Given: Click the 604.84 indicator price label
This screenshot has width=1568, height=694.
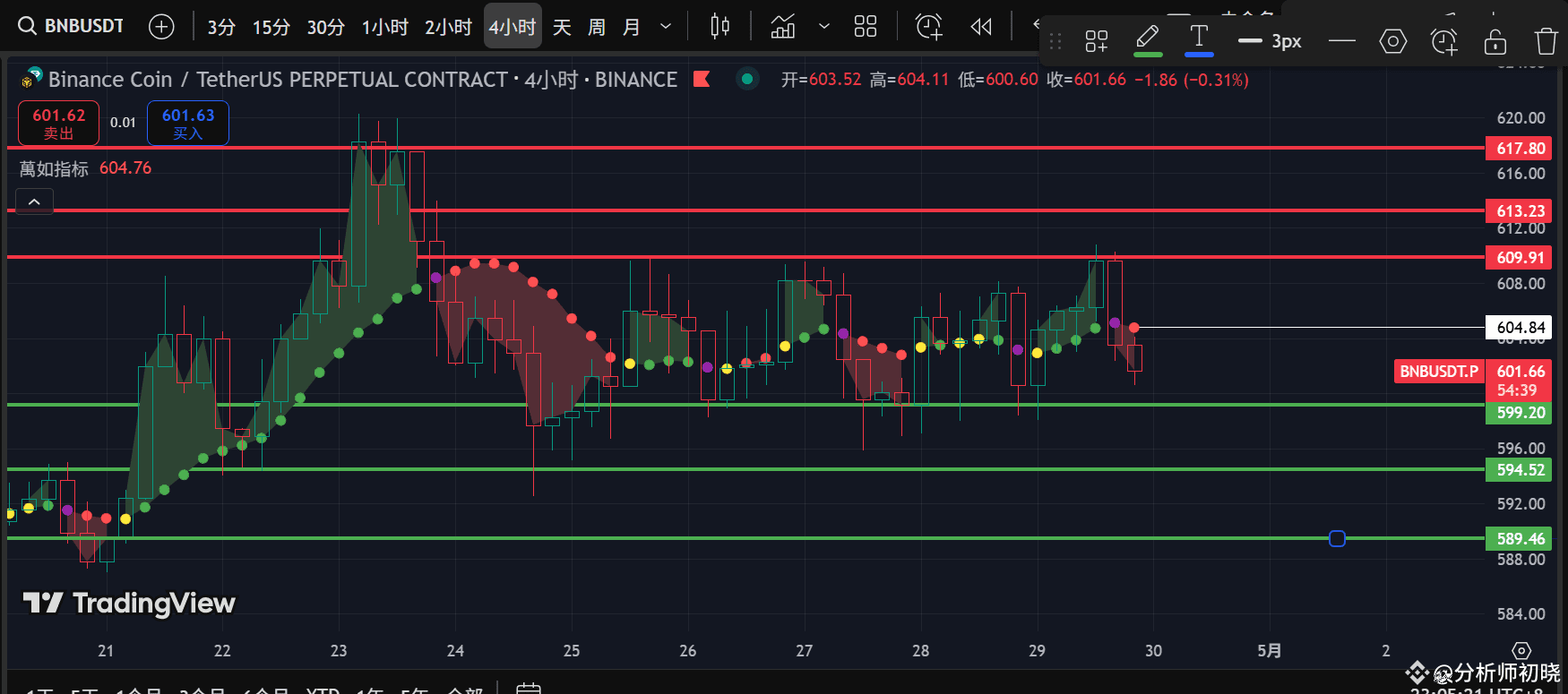Looking at the screenshot, I should [1521, 328].
